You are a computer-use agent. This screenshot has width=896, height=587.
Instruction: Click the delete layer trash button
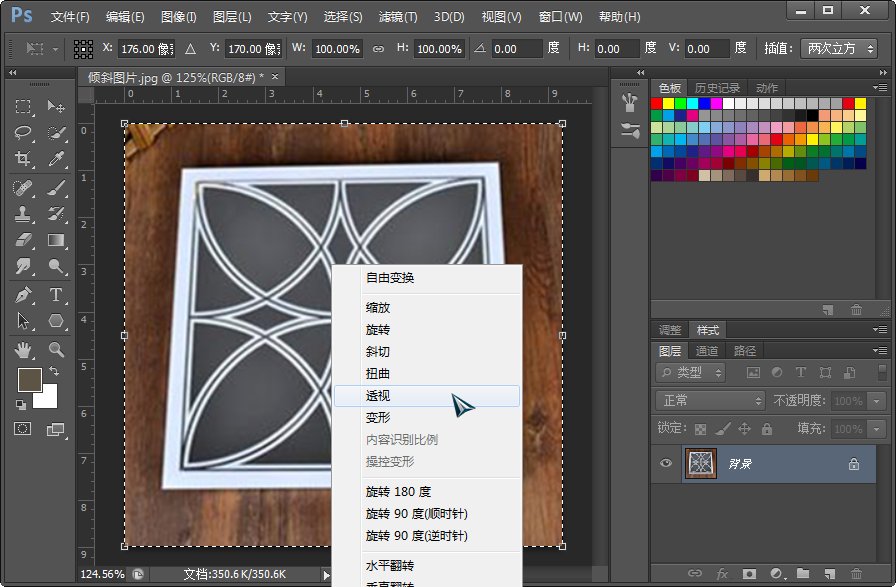tap(857, 574)
